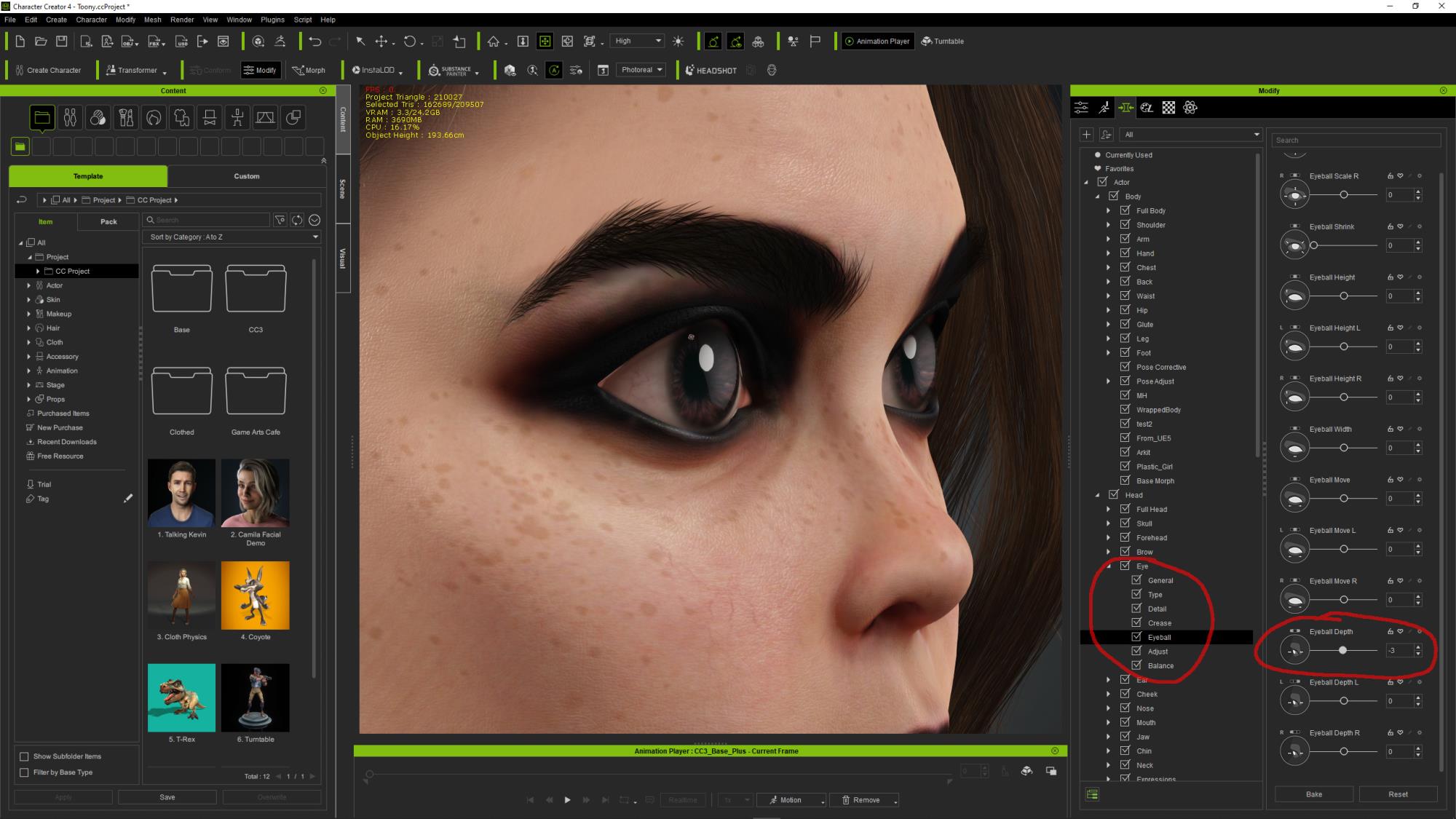Screen dimensions: 1456x819
Task: Open the Character menu
Action: (x=92, y=20)
